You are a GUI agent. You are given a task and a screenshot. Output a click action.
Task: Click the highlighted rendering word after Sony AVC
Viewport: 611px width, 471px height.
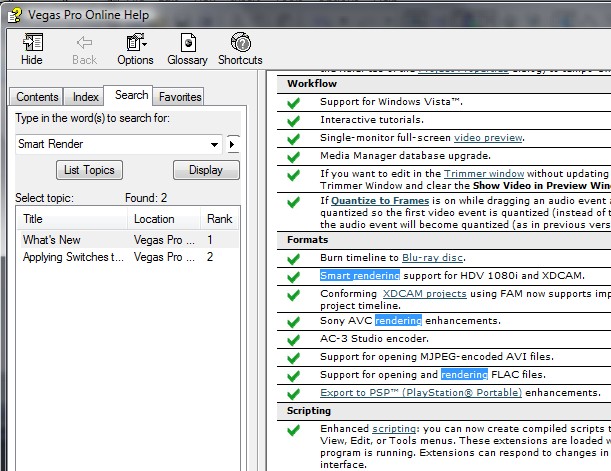(398, 321)
